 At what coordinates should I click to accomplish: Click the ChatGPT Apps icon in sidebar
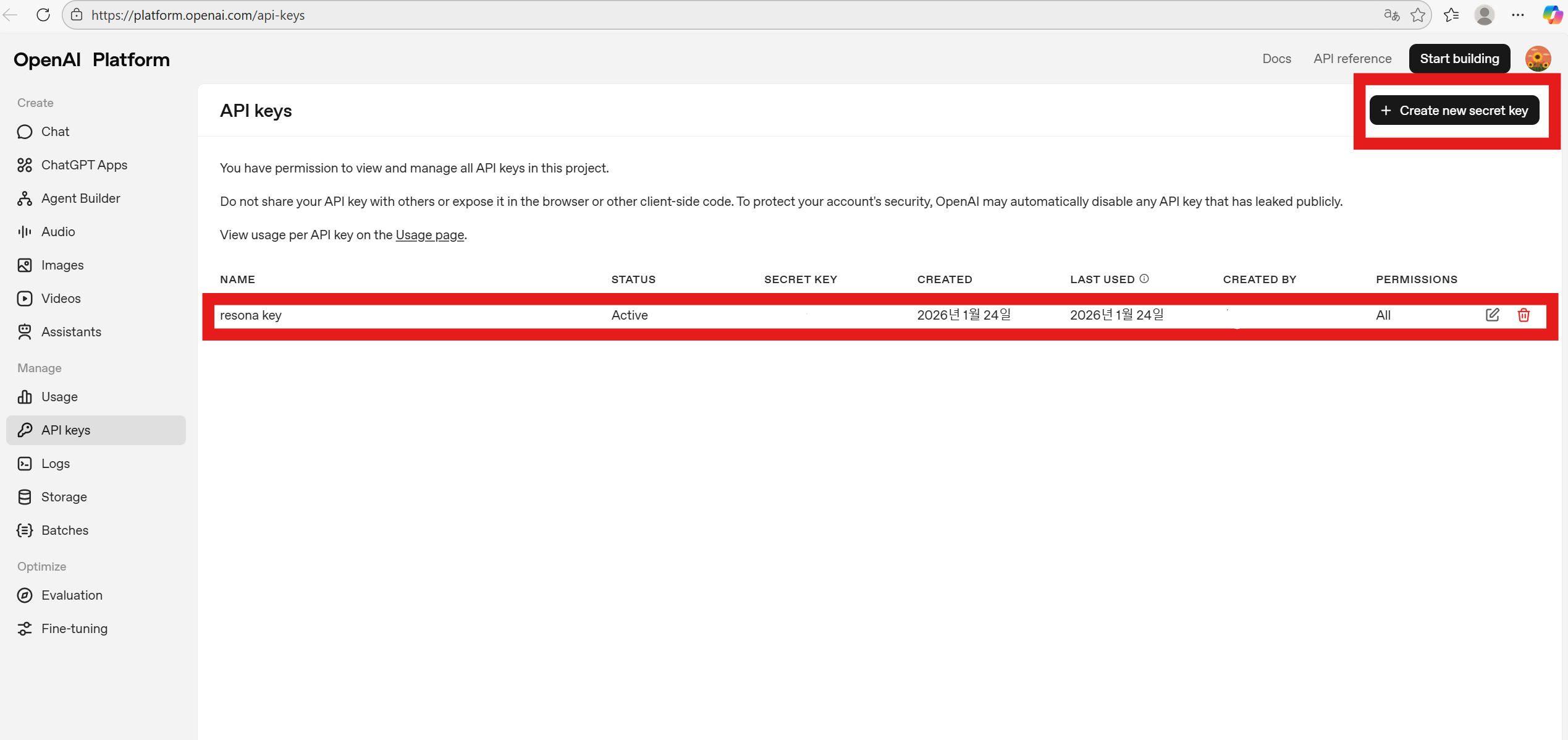click(25, 165)
